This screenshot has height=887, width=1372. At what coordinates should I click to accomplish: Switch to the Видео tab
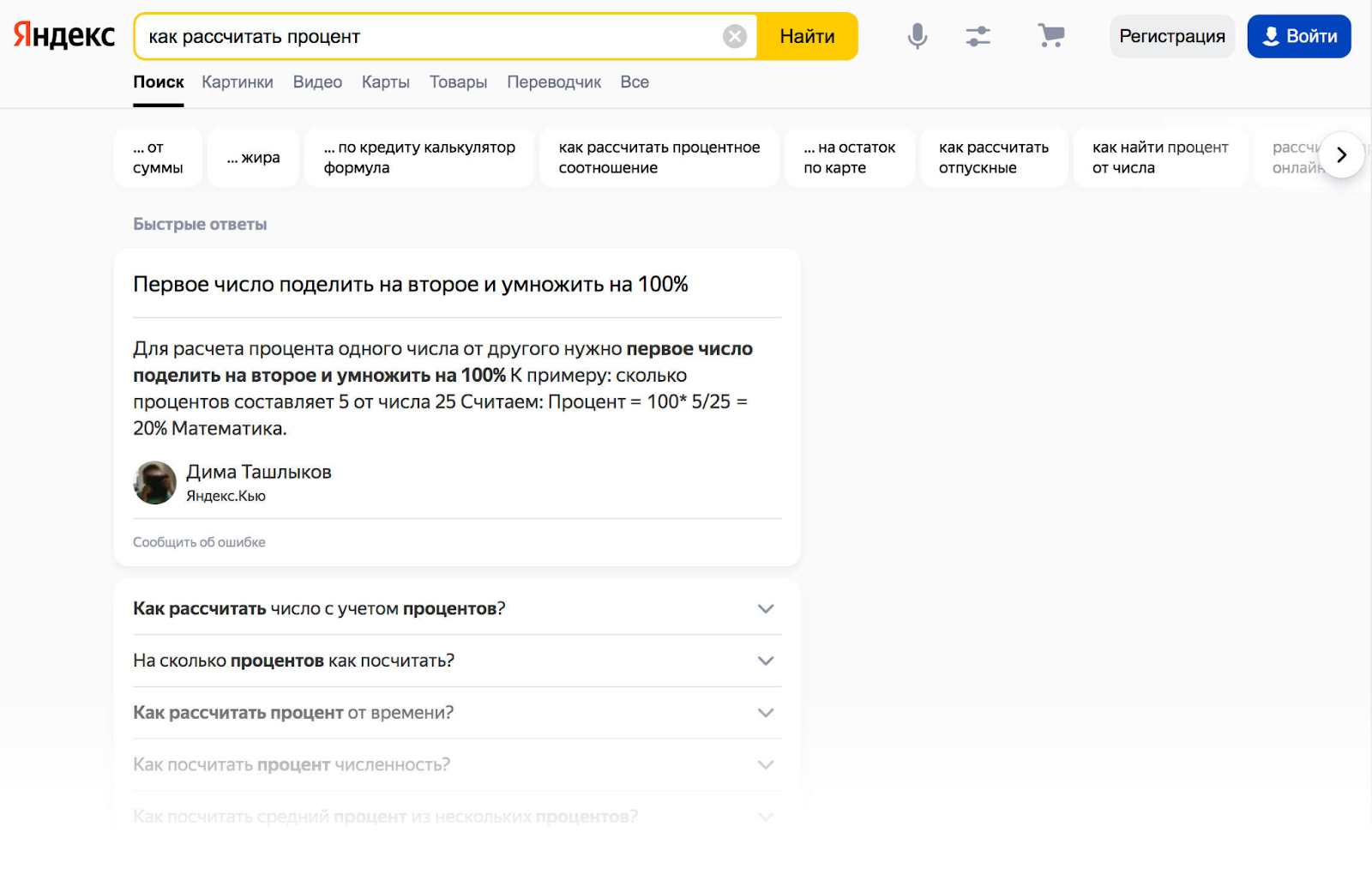(x=317, y=82)
